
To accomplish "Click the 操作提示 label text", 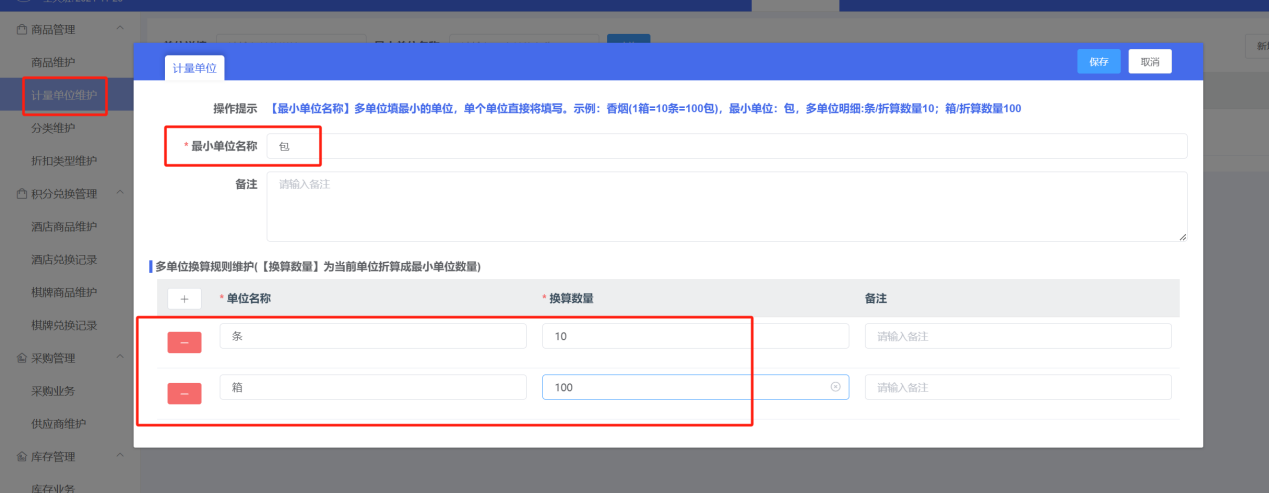I will 235,108.
